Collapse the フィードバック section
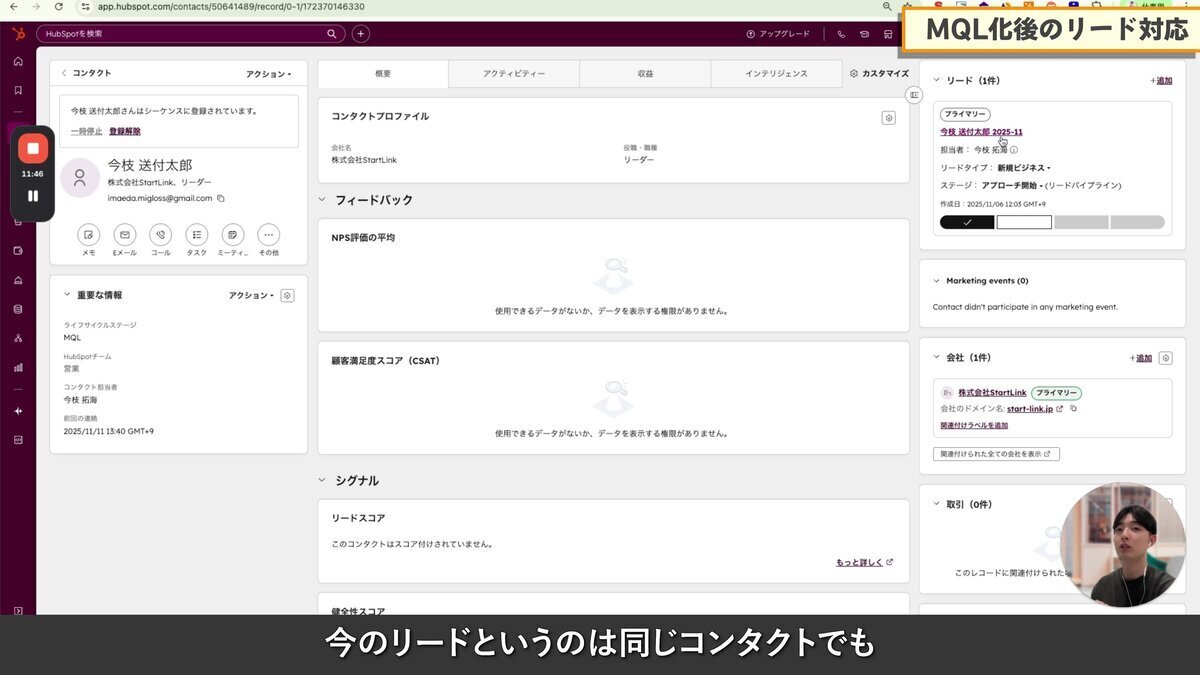 coord(321,199)
